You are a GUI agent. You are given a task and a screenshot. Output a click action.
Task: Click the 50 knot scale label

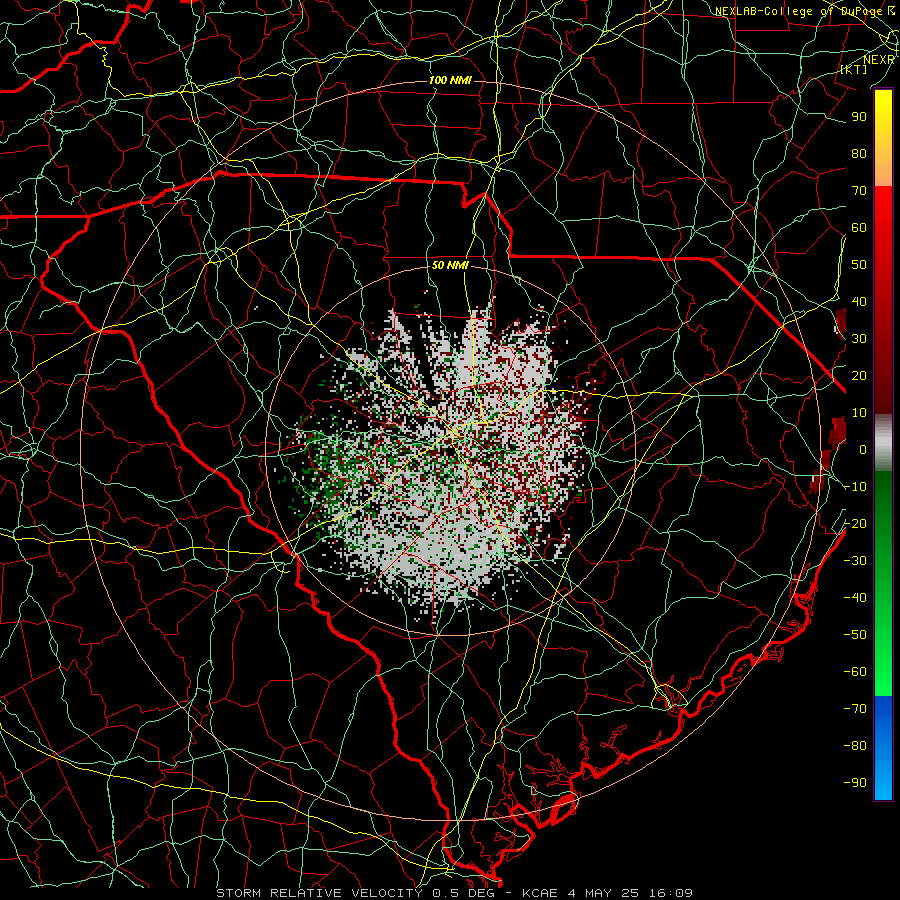tap(859, 265)
